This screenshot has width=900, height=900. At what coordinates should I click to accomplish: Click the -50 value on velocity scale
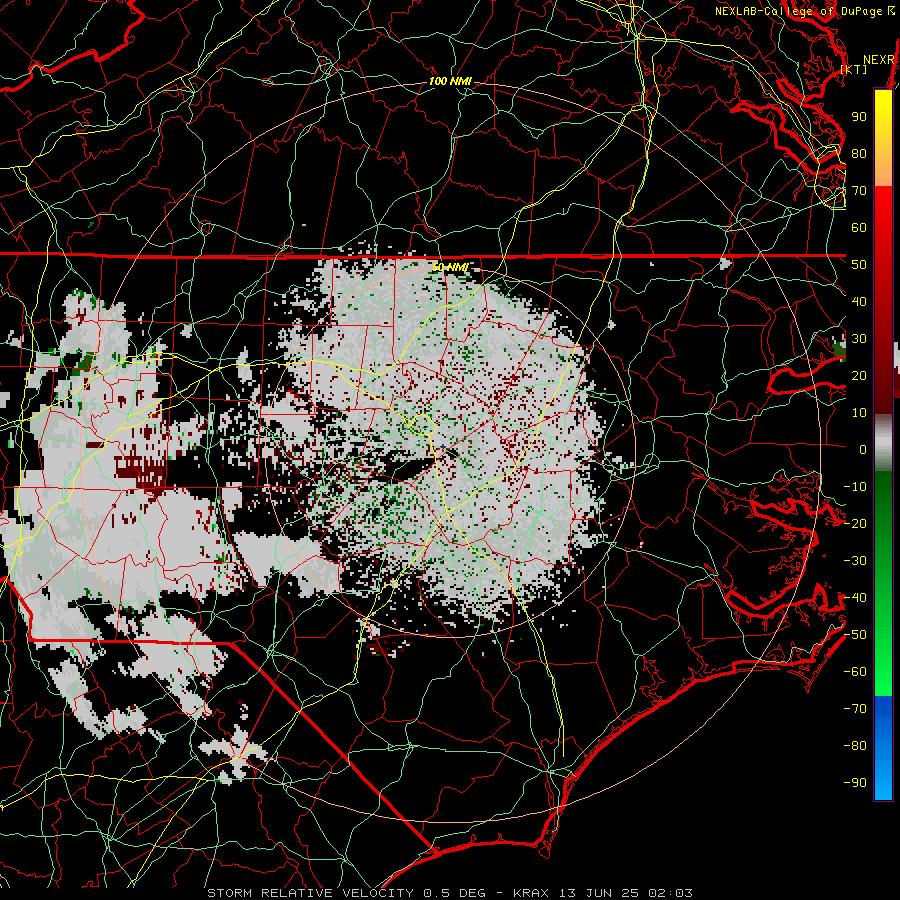[x=855, y=635]
